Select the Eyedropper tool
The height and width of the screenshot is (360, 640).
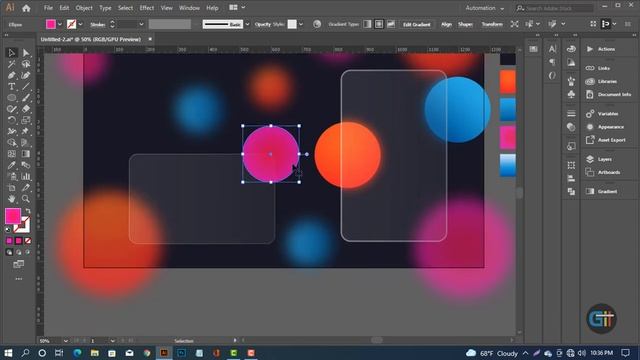coord(11,165)
